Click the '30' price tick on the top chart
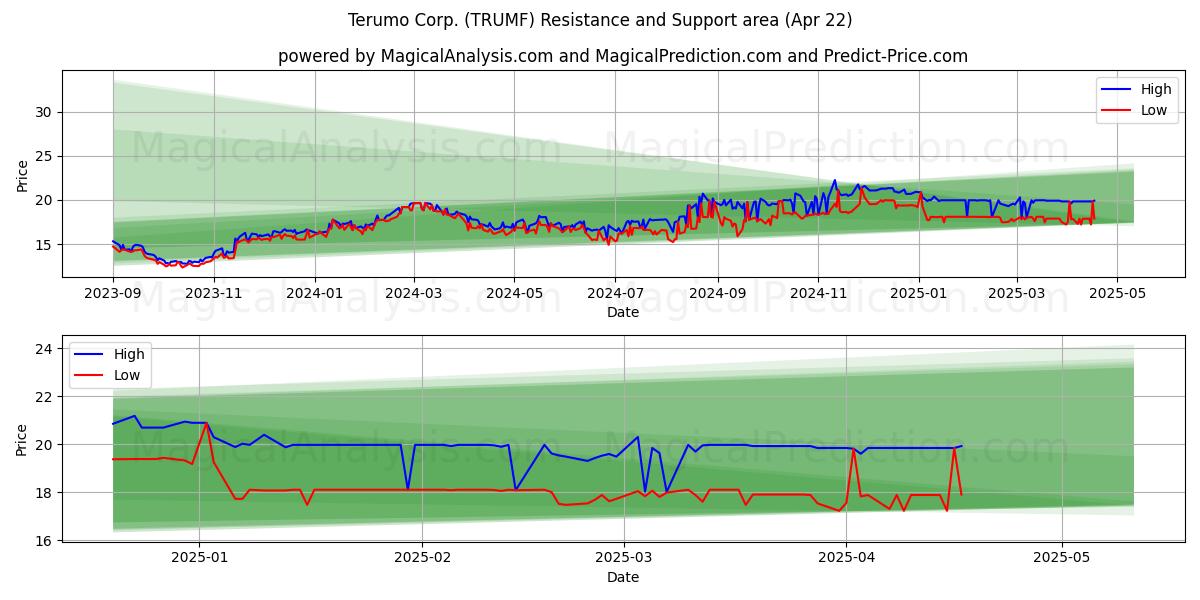 coord(45,112)
